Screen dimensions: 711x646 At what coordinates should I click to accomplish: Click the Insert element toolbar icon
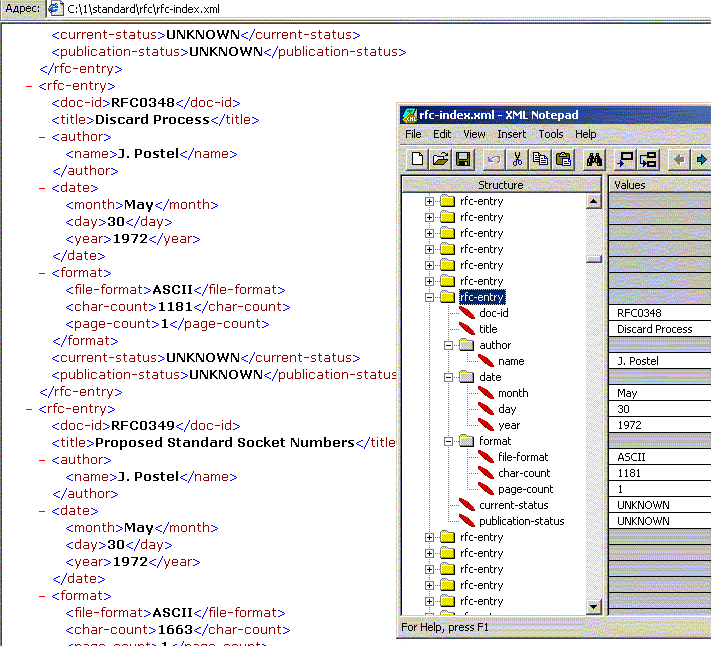click(x=625, y=159)
